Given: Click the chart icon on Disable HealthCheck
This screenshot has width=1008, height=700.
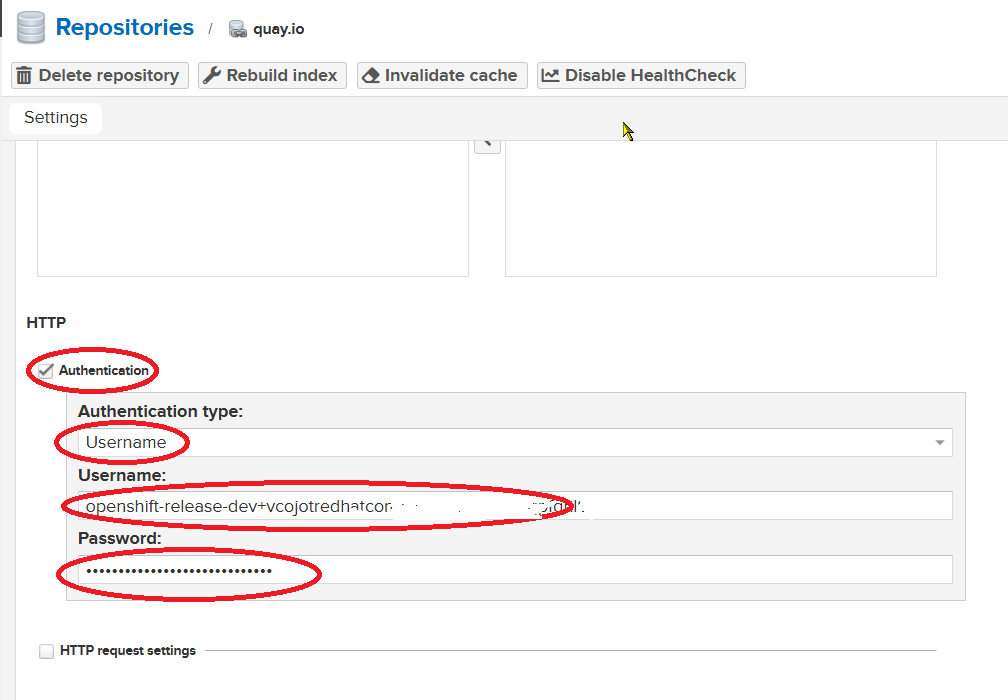Looking at the screenshot, I should coord(550,75).
